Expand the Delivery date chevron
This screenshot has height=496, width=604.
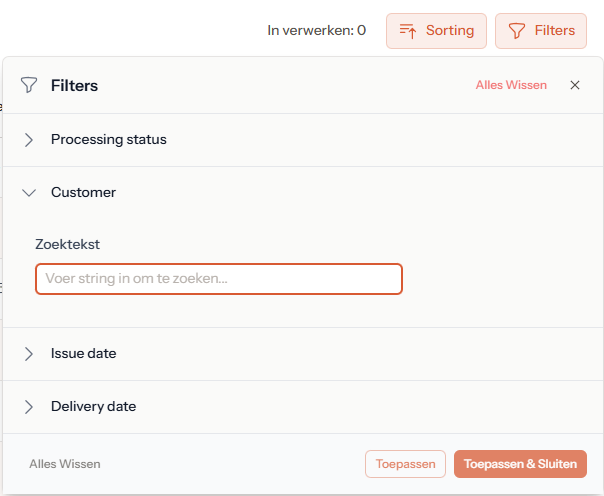point(29,407)
